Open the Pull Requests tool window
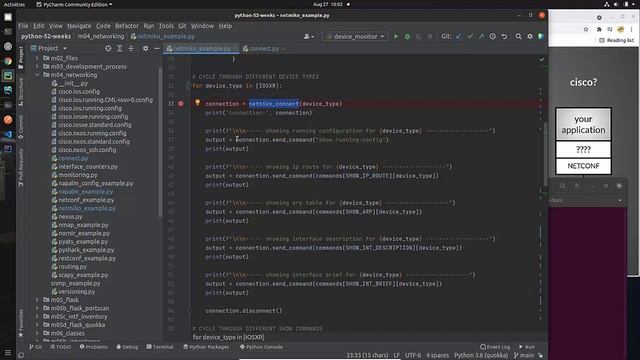 point(21,167)
